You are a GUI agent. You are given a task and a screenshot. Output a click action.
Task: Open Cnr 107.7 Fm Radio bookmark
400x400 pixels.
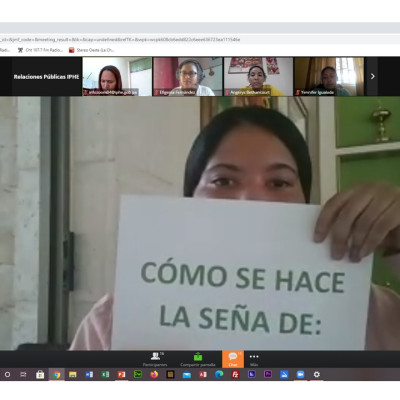tap(40, 50)
